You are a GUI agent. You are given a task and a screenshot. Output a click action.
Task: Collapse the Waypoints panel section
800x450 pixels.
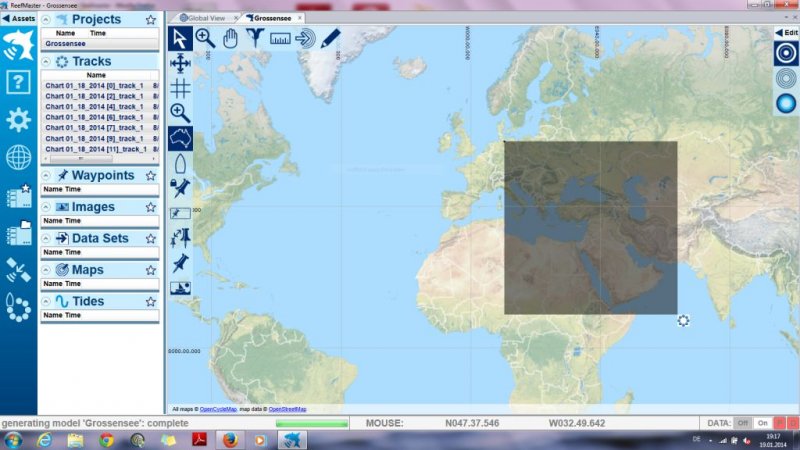(x=47, y=175)
